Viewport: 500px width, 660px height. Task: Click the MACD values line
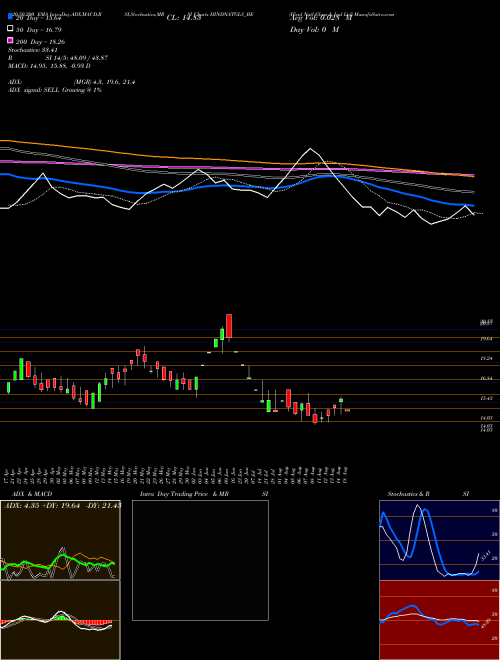point(49,66)
